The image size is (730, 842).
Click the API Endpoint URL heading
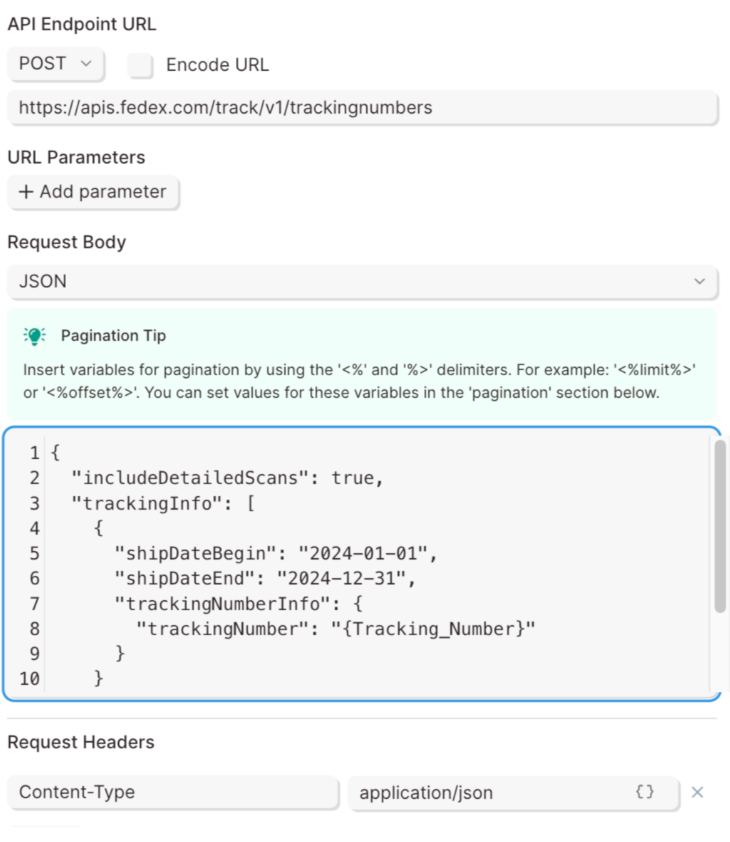pyautogui.click(x=82, y=24)
